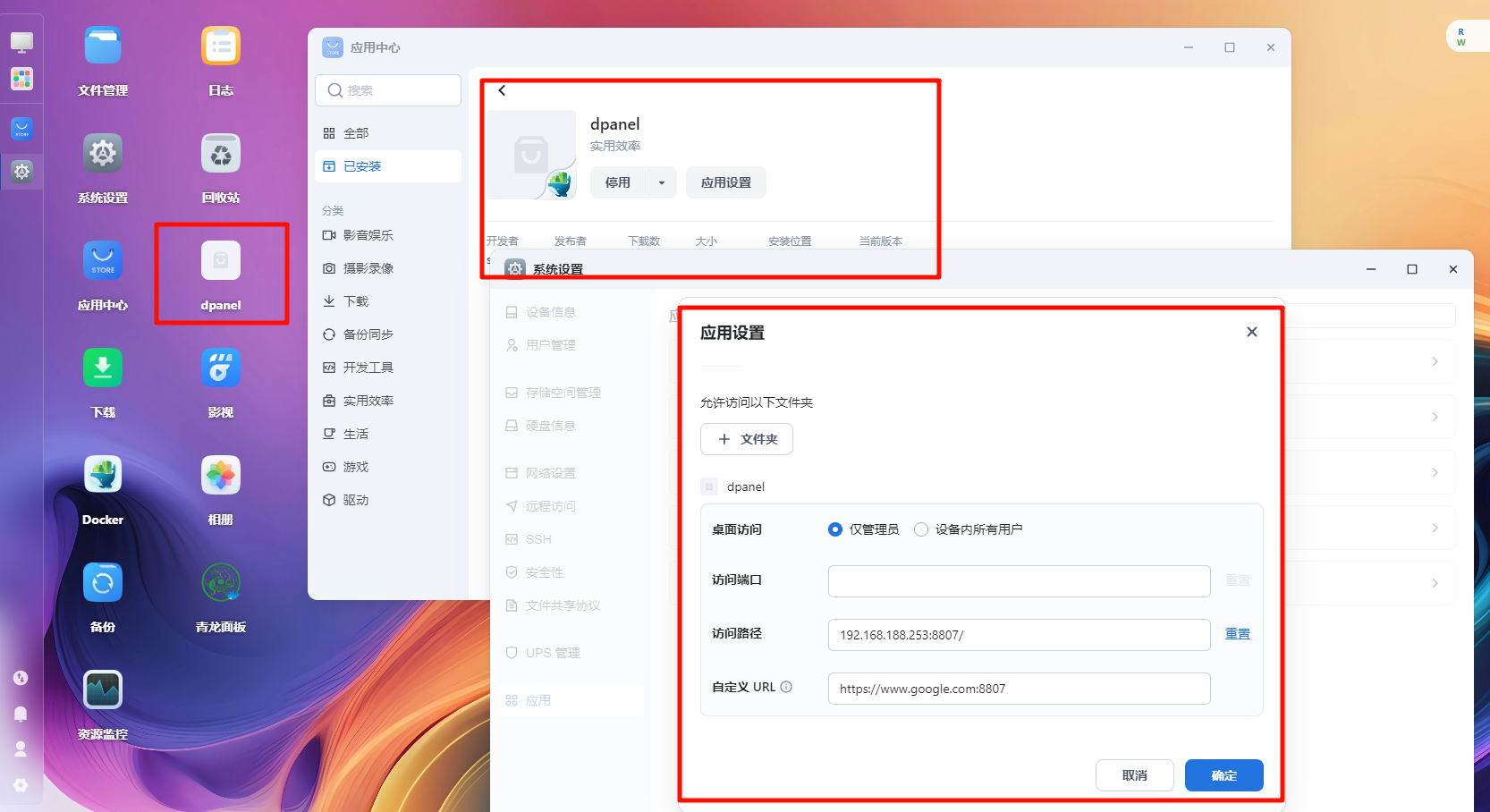Open the 影视 video app icon
1490x812 pixels.
[x=221, y=368]
